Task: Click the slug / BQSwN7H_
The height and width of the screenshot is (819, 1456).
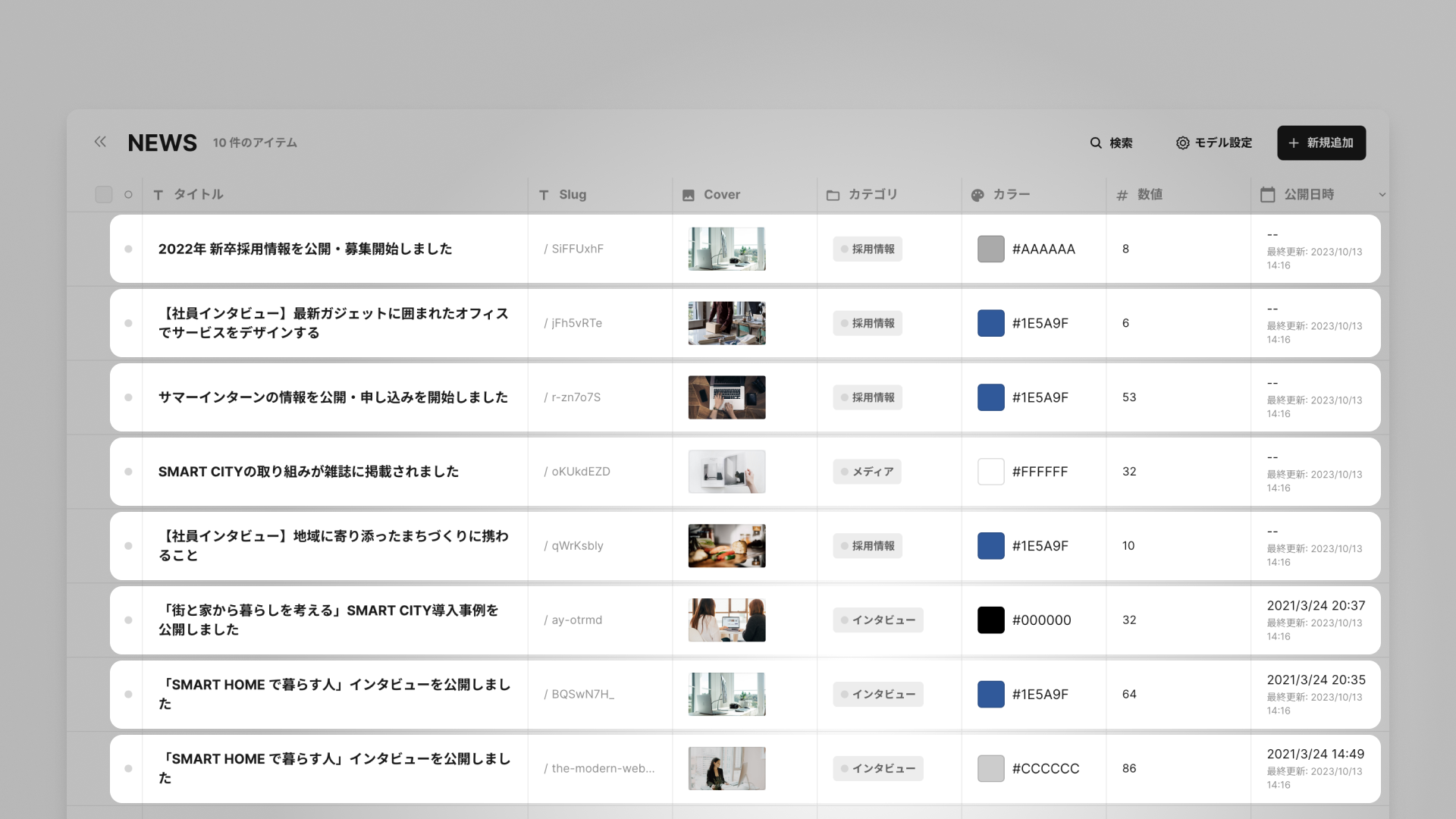Action: point(579,695)
